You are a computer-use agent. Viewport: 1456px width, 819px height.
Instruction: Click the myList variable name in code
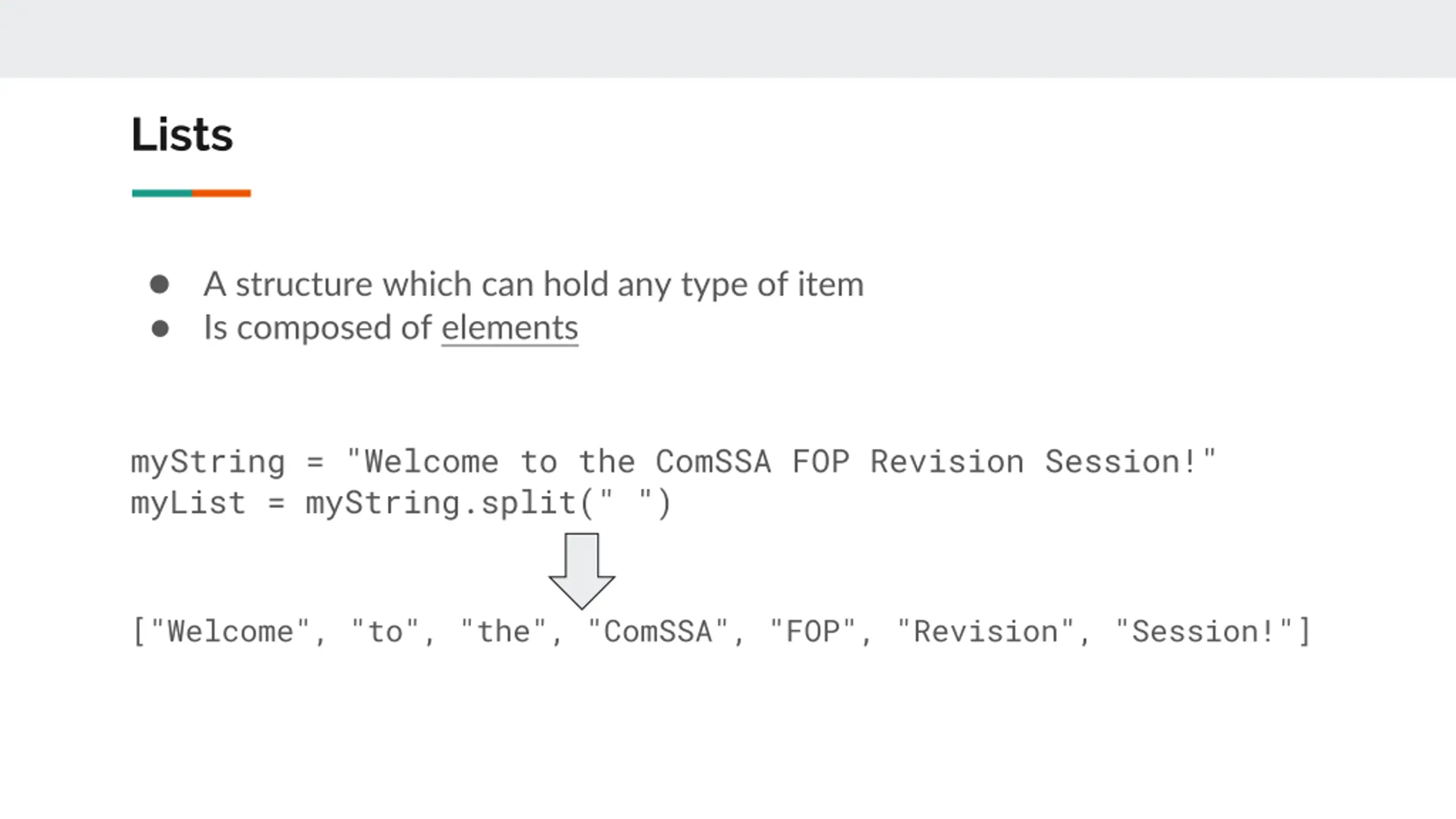188,503
